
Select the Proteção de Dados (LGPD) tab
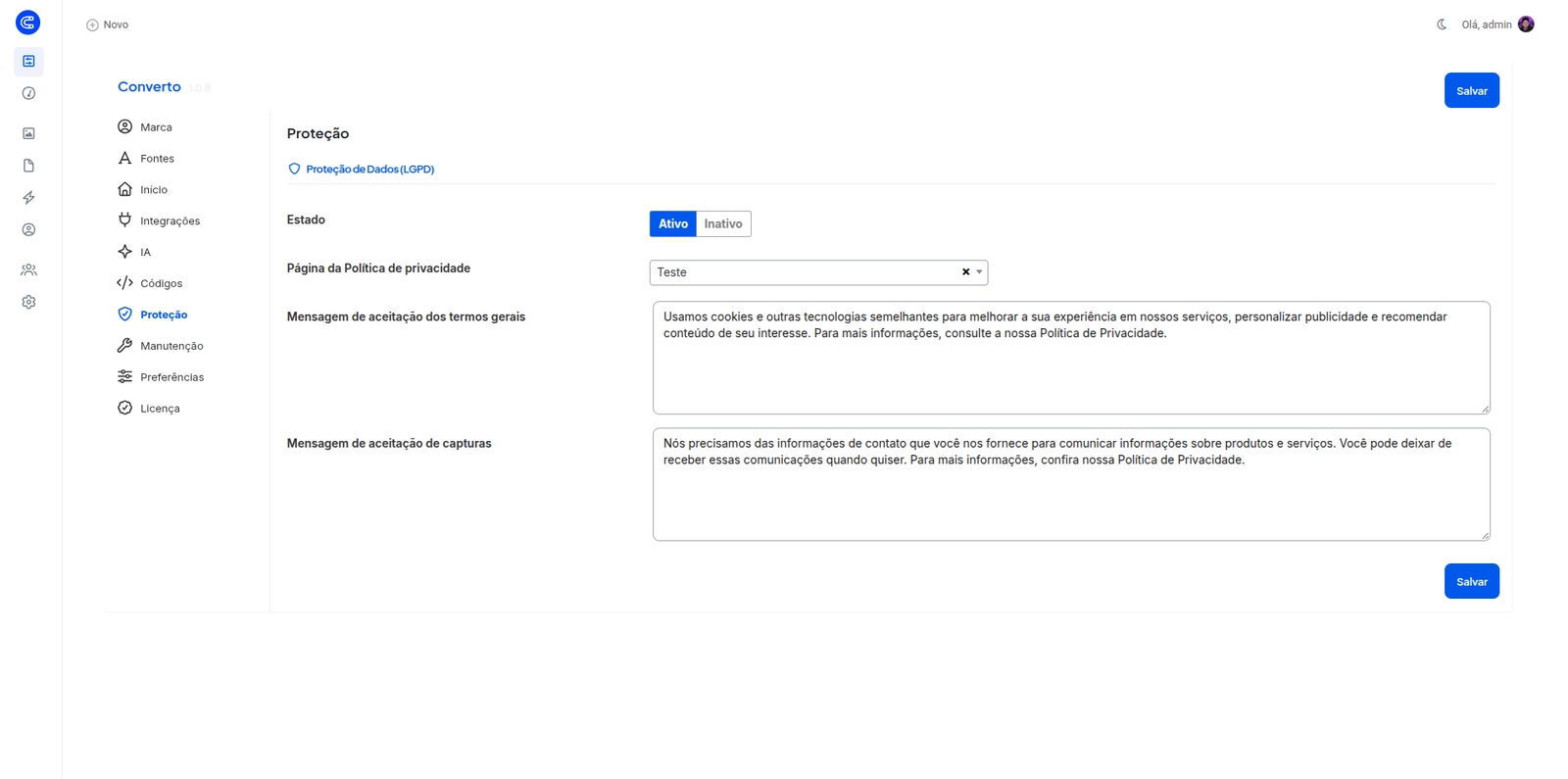[361, 170]
